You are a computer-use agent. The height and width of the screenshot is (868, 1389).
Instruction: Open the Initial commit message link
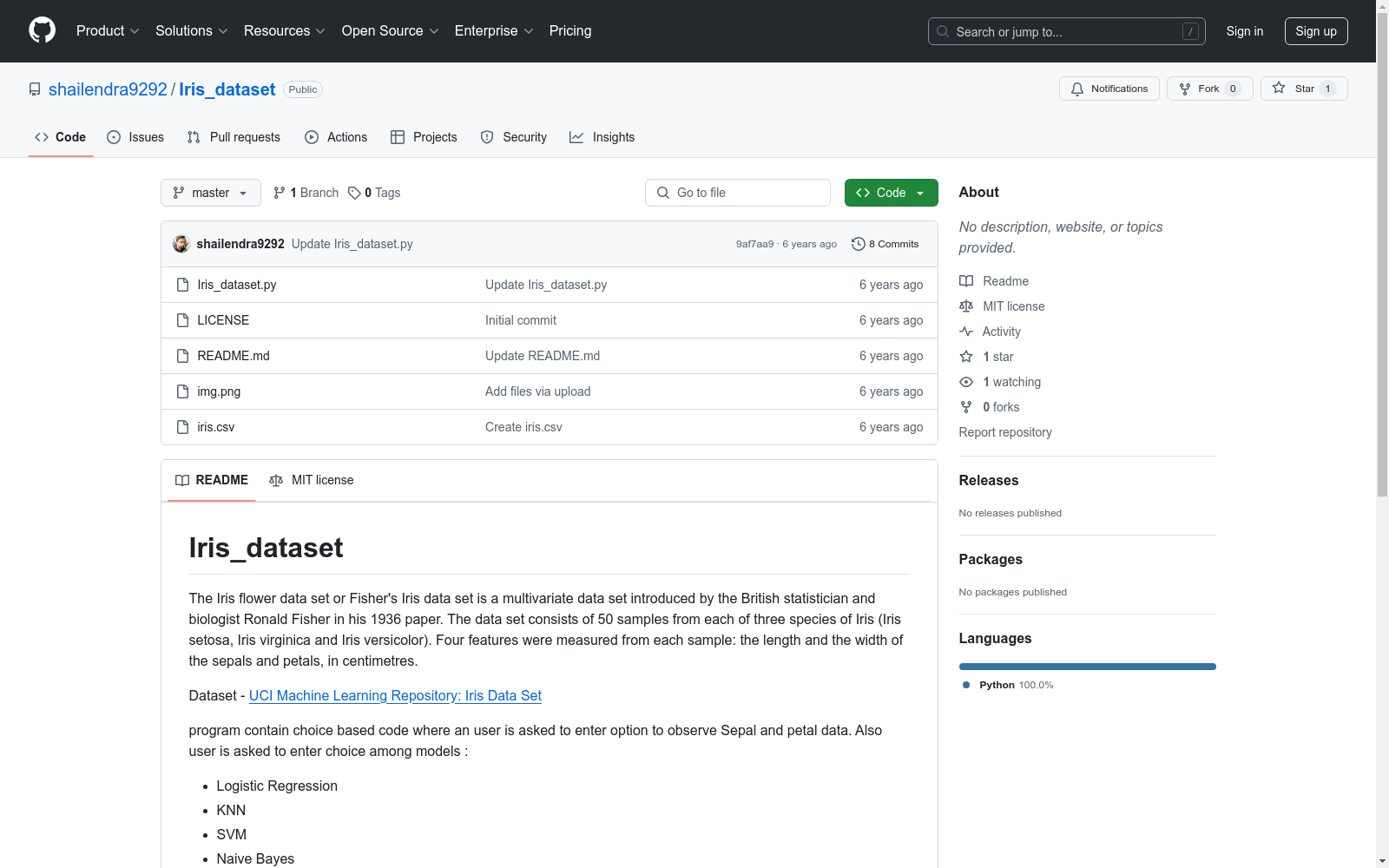click(521, 320)
